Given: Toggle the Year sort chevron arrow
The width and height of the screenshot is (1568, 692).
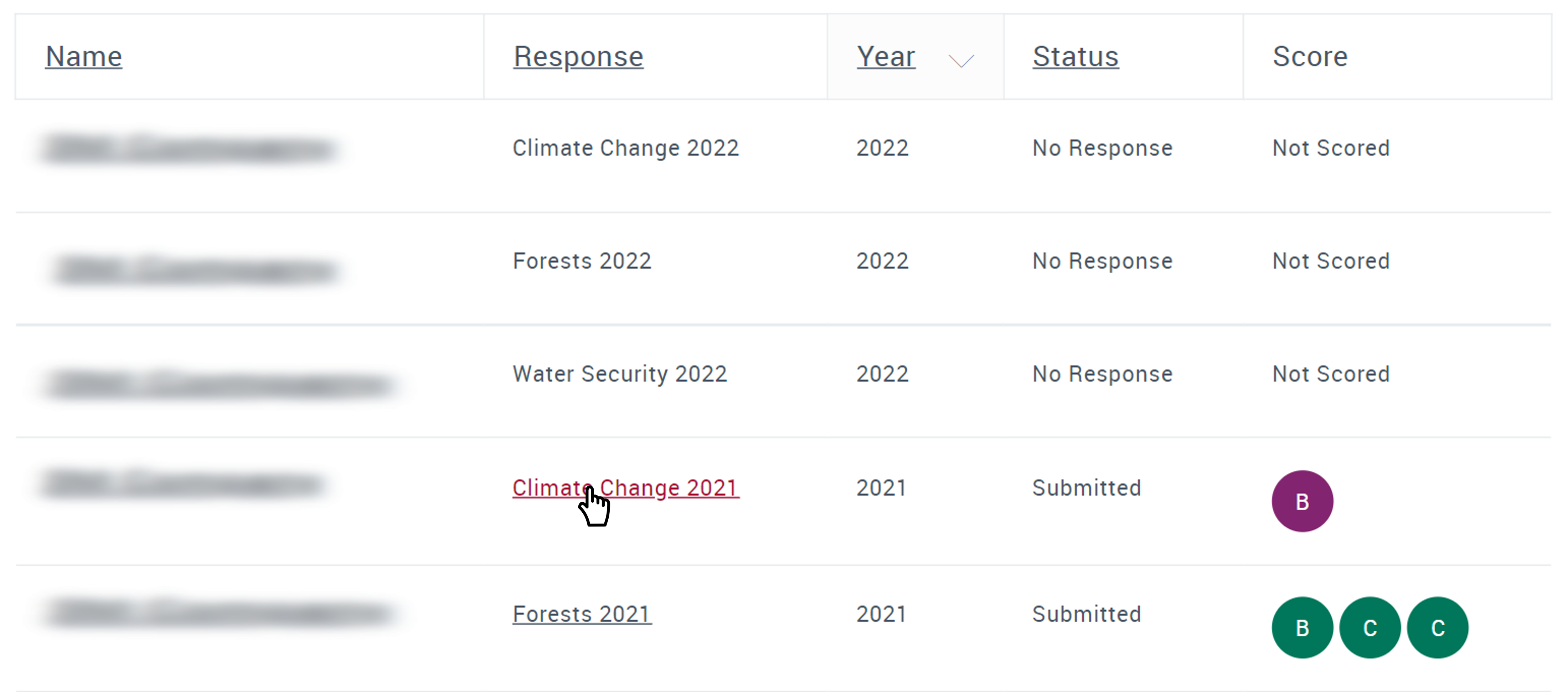Looking at the screenshot, I should click(x=961, y=60).
